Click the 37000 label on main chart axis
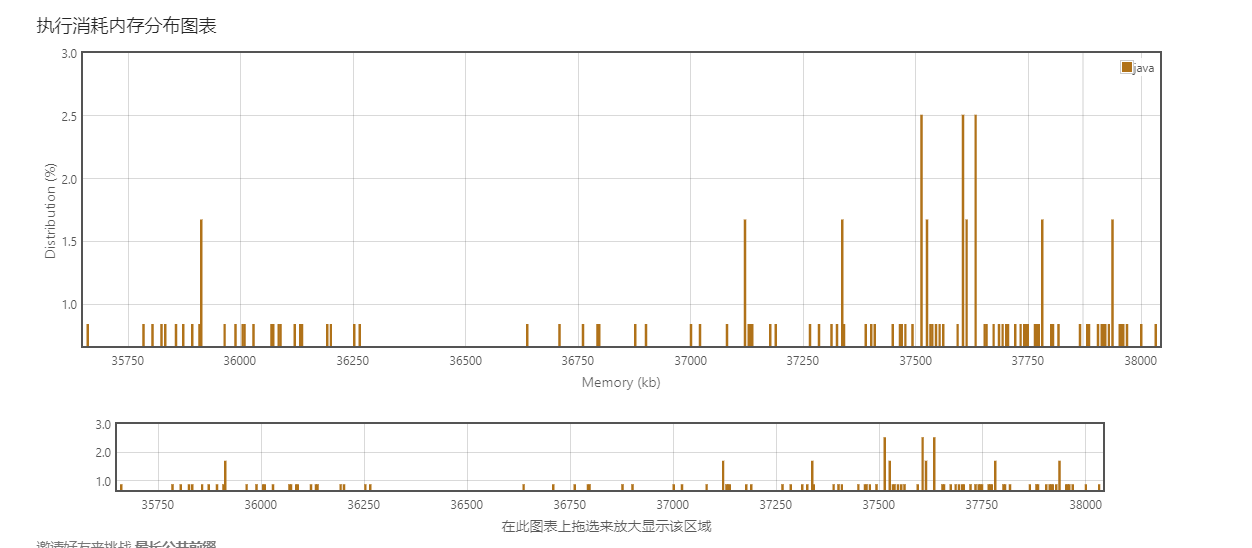This screenshot has height=548, width=1252. pos(690,361)
